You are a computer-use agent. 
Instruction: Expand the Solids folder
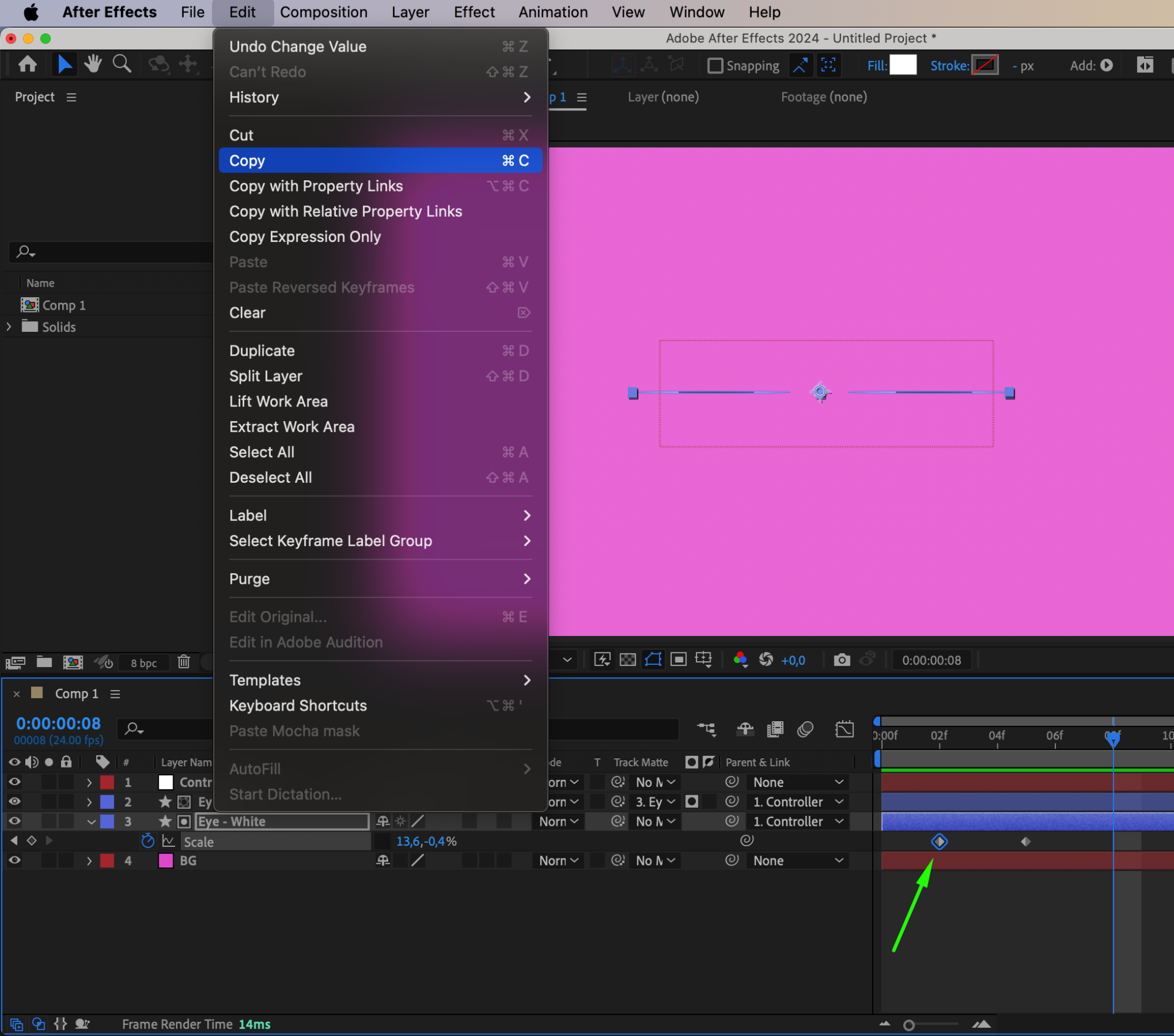pyautogui.click(x=9, y=327)
